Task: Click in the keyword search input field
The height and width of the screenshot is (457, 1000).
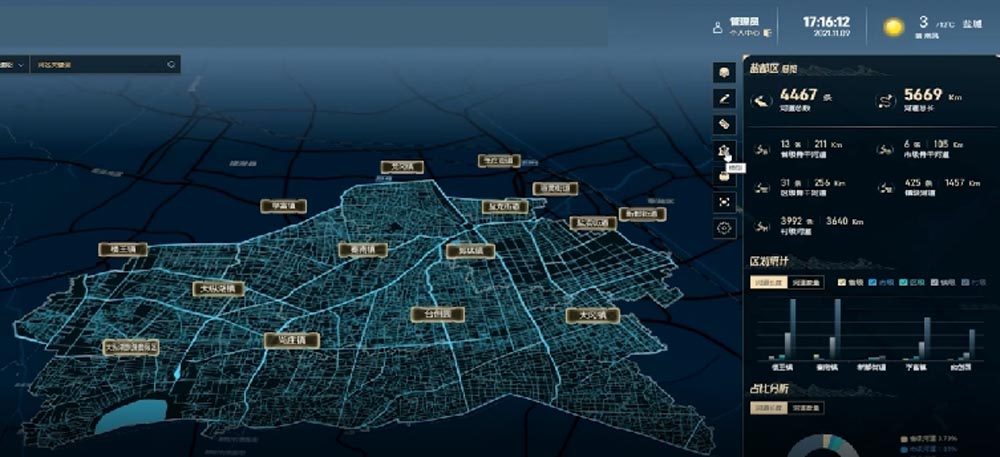Action: pyautogui.click(x=98, y=65)
